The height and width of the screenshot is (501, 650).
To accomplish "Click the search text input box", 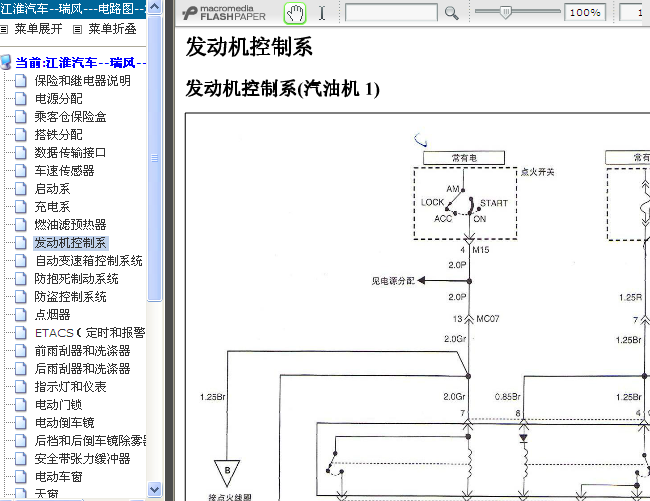I will pyautogui.click(x=391, y=13).
